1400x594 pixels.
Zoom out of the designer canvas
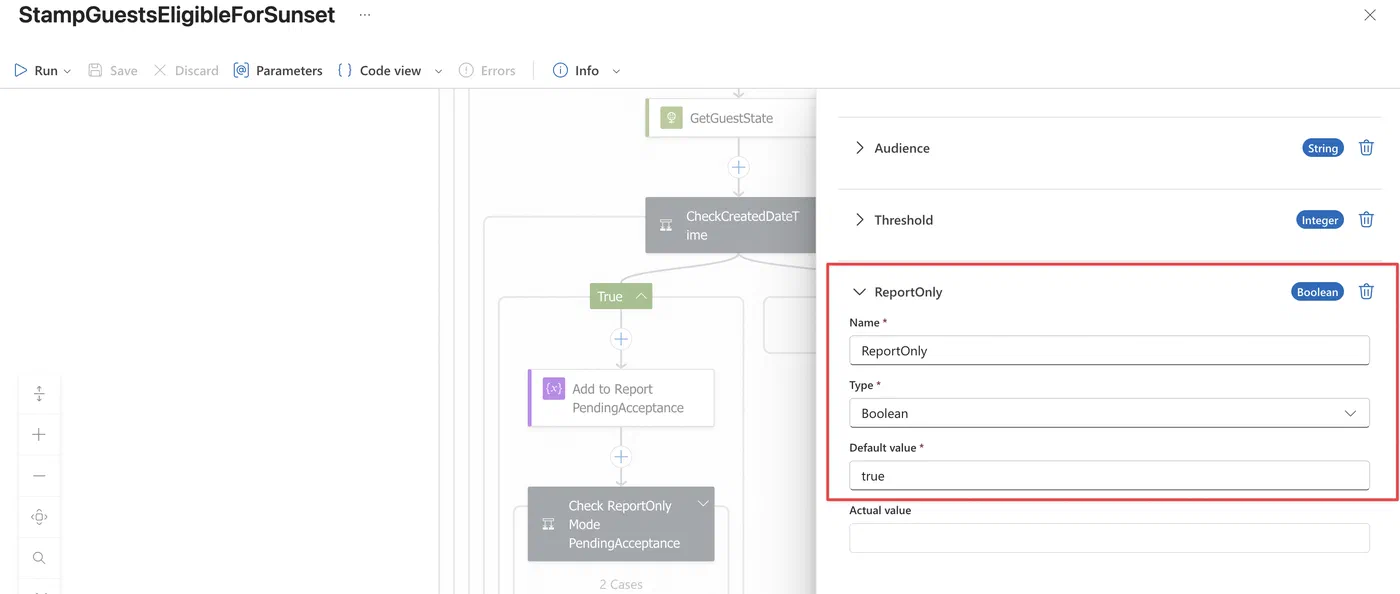(x=39, y=476)
